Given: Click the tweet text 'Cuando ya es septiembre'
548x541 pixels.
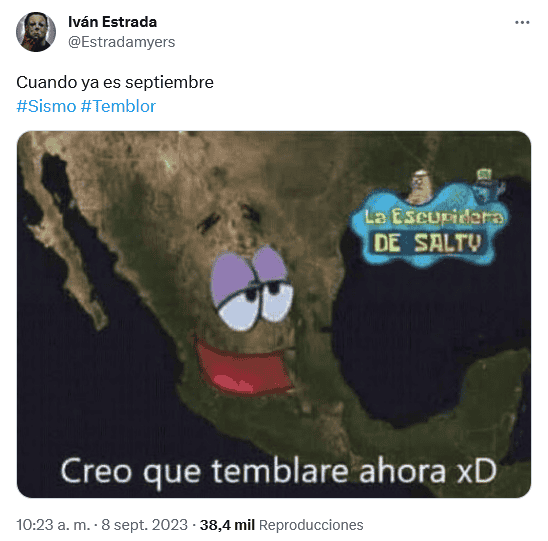Looking at the screenshot, I should click(x=115, y=82).
